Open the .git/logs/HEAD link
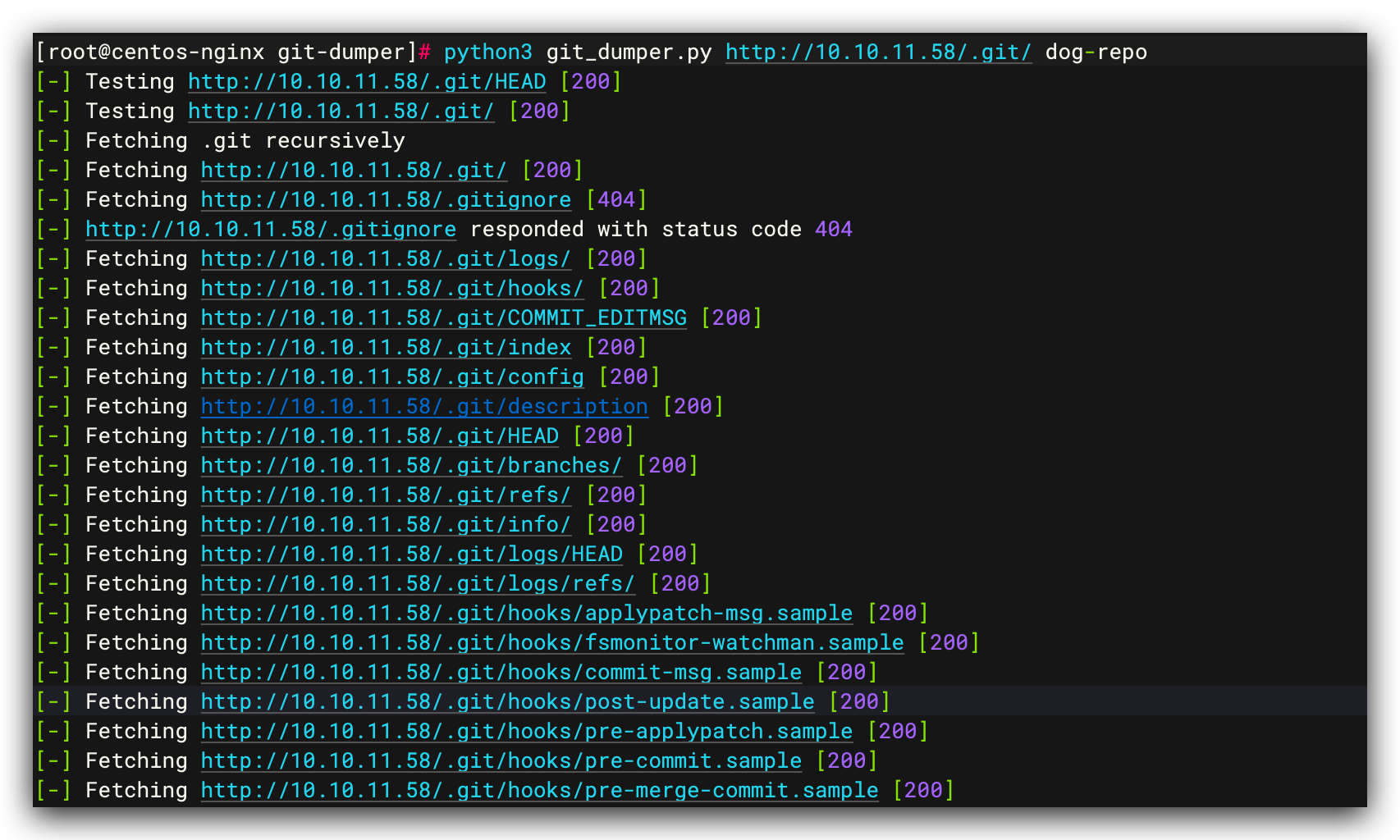 coord(410,554)
